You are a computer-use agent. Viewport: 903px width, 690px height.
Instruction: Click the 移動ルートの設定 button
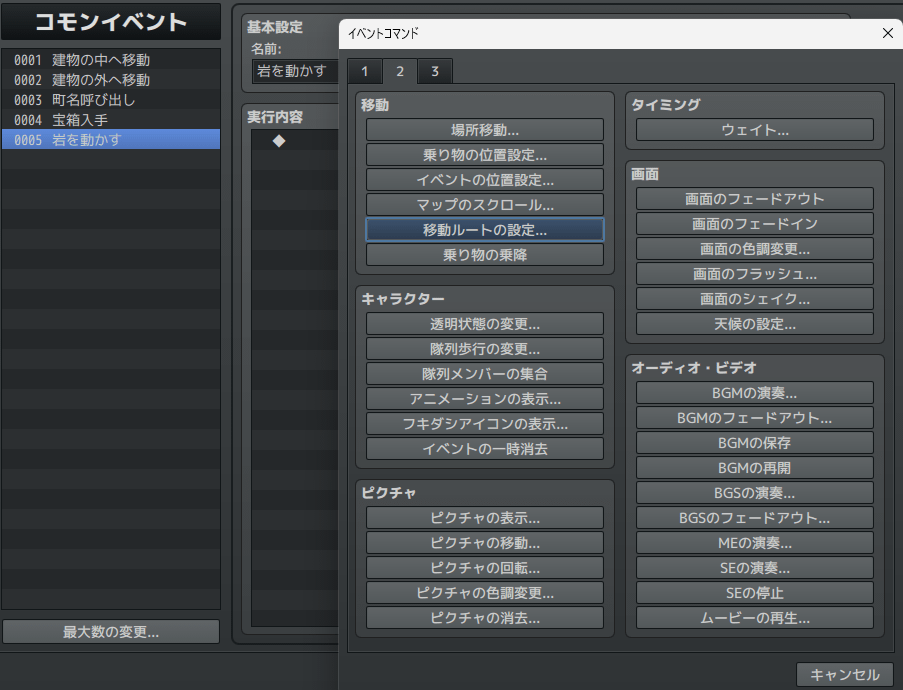tap(484, 230)
